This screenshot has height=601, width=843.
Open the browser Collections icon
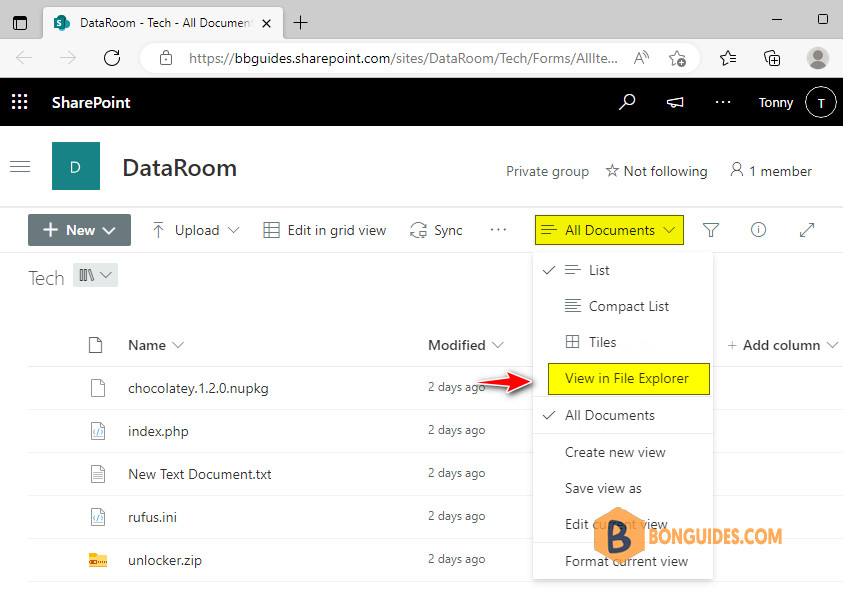coord(772,58)
